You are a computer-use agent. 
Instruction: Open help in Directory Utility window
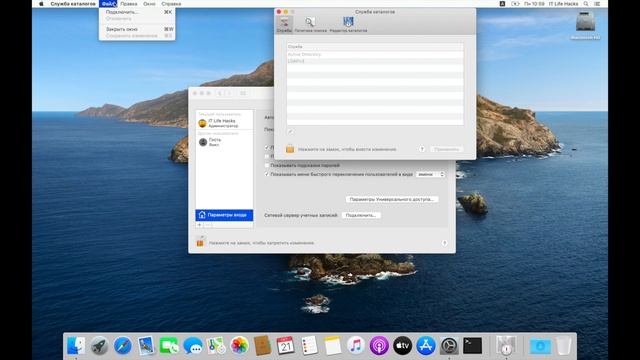422,149
